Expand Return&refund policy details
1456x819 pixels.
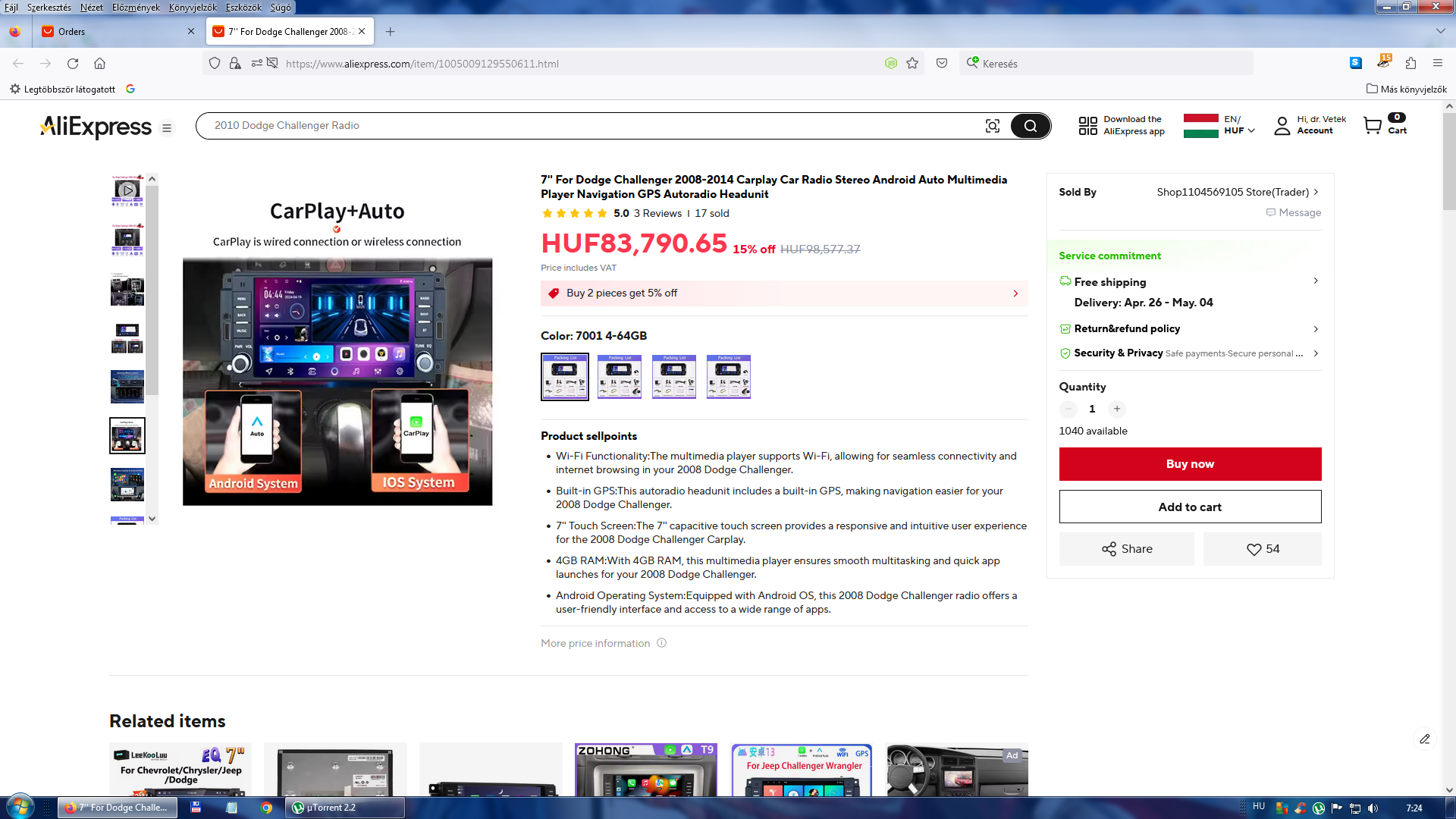pyautogui.click(x=1316, y=329)
